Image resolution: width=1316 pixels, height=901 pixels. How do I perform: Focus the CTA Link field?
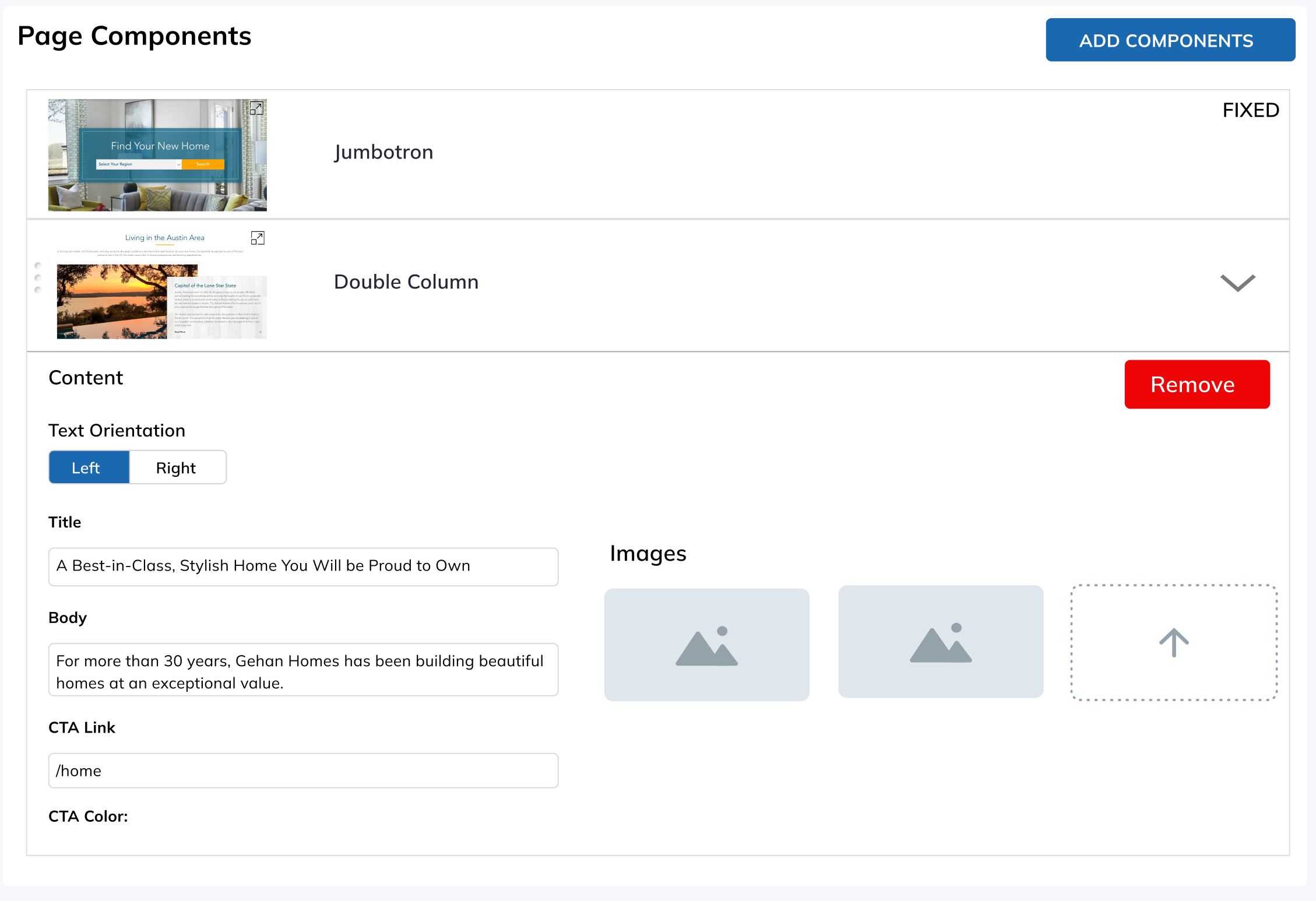[x=303, y=770]
